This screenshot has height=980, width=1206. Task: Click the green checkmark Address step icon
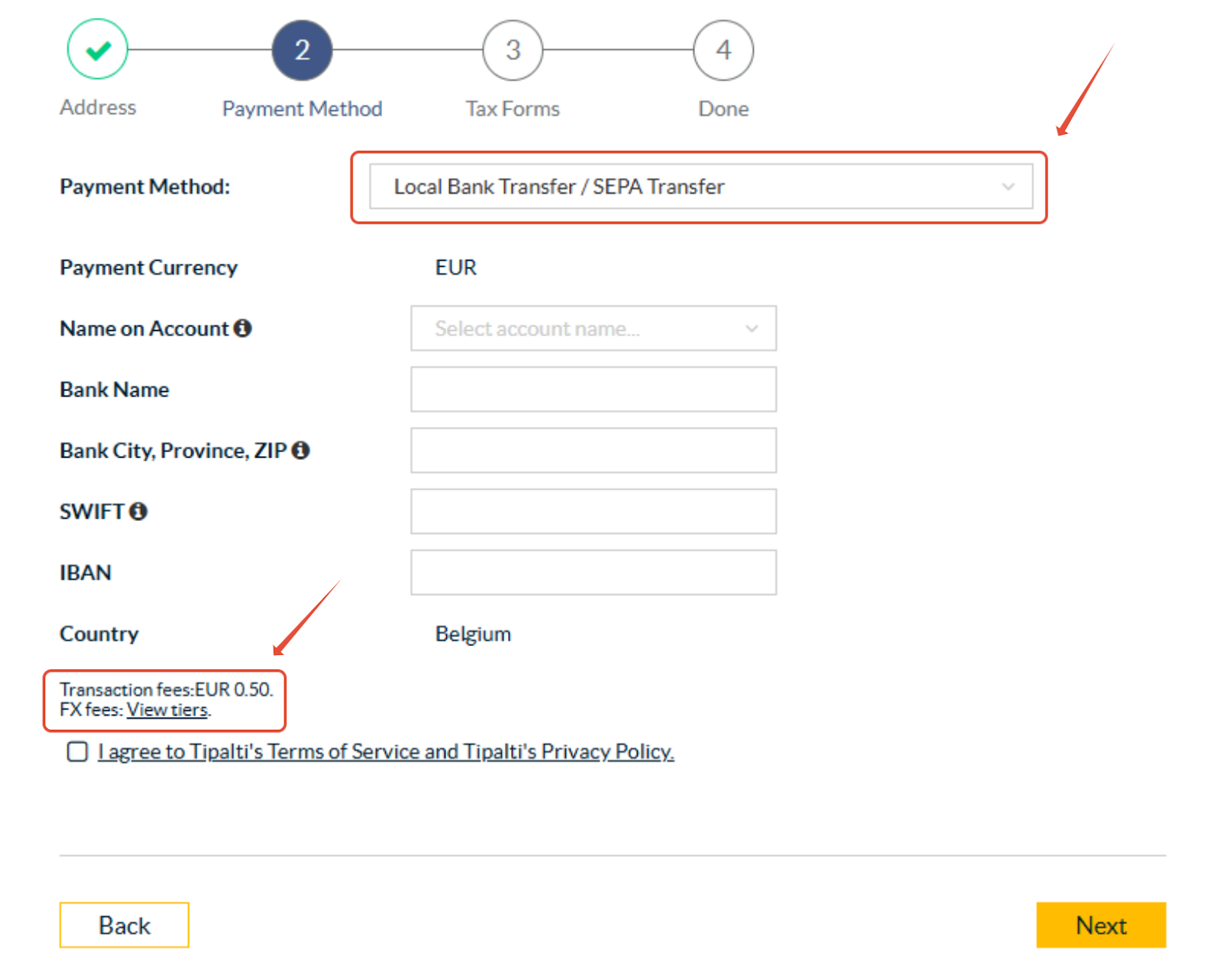(98, 50)
